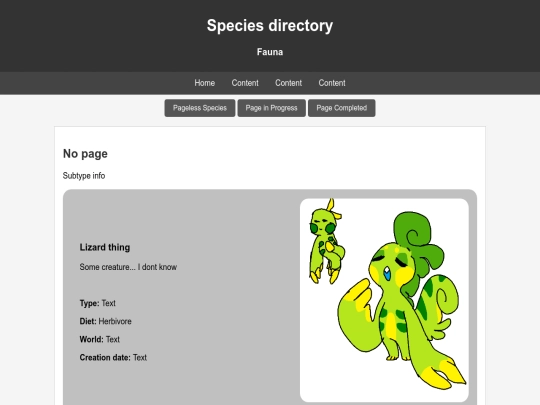This screenshot has width=540, height=405.
Task: Select the Pageless Species tab button
Action: point(200,108)
